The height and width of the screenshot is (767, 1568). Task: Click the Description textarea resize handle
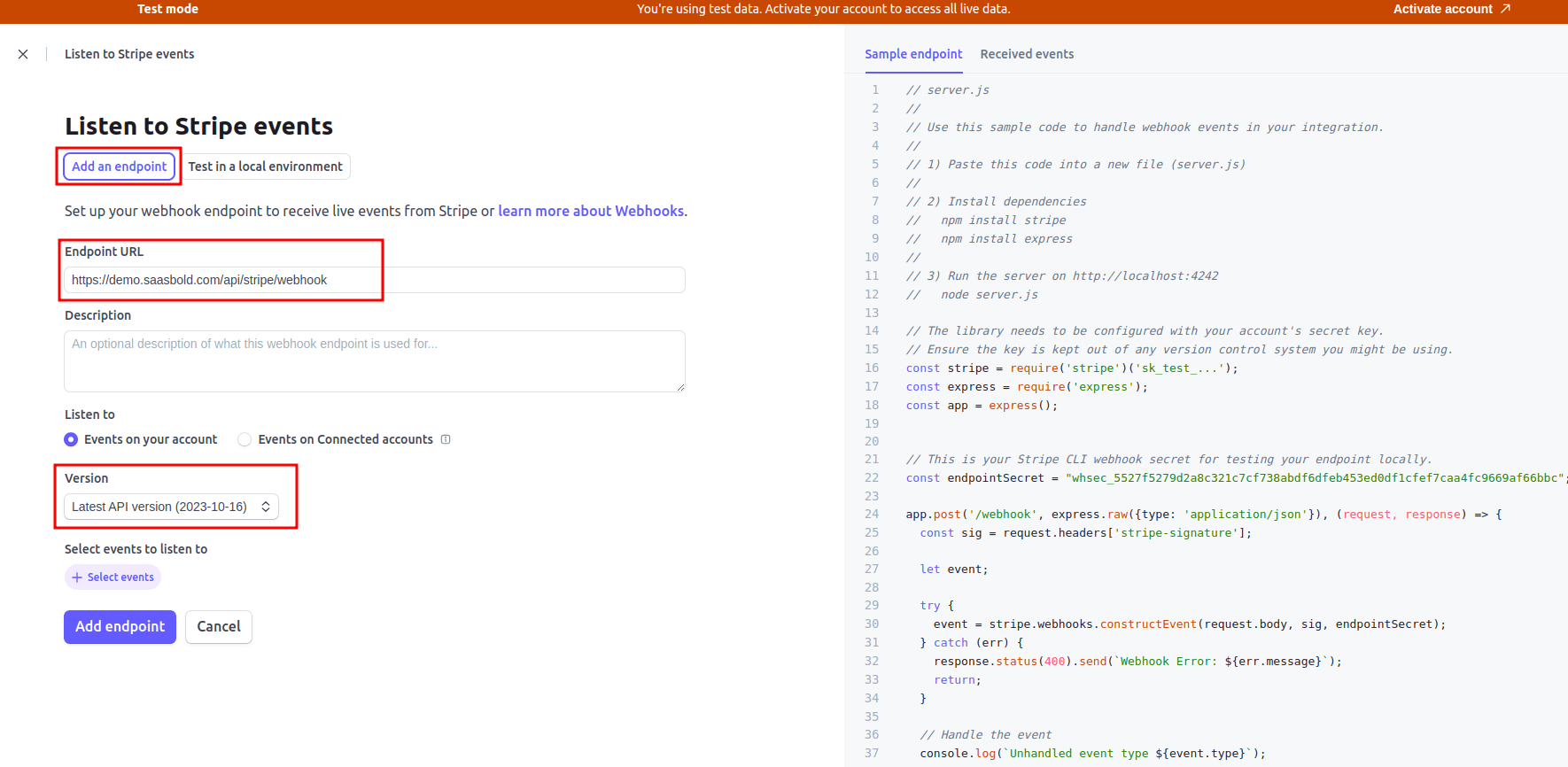[680, 387]
